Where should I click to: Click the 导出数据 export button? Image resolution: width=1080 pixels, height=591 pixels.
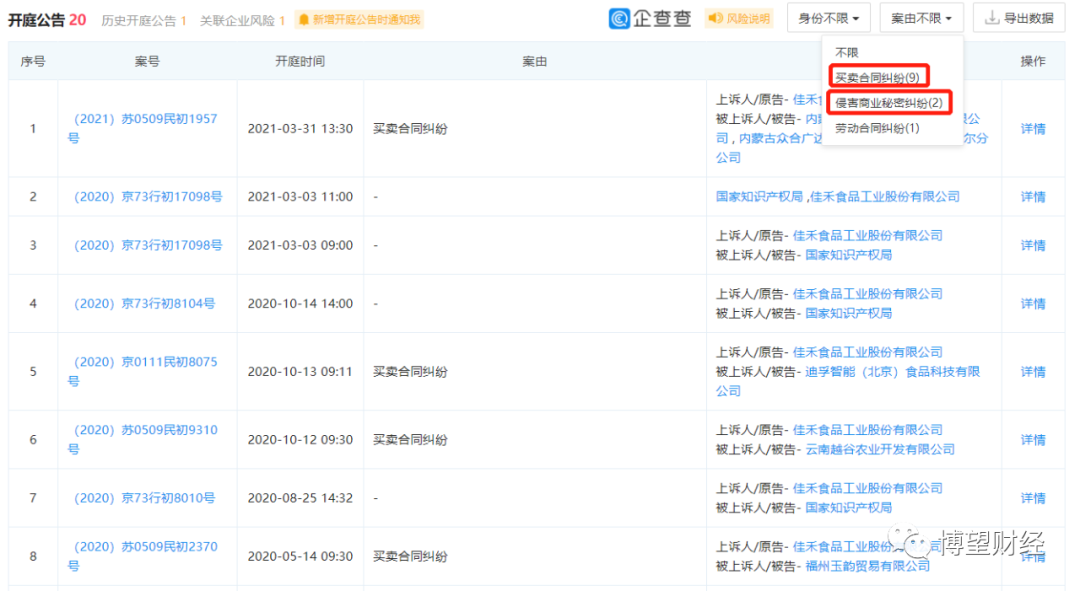point(1019,19)
